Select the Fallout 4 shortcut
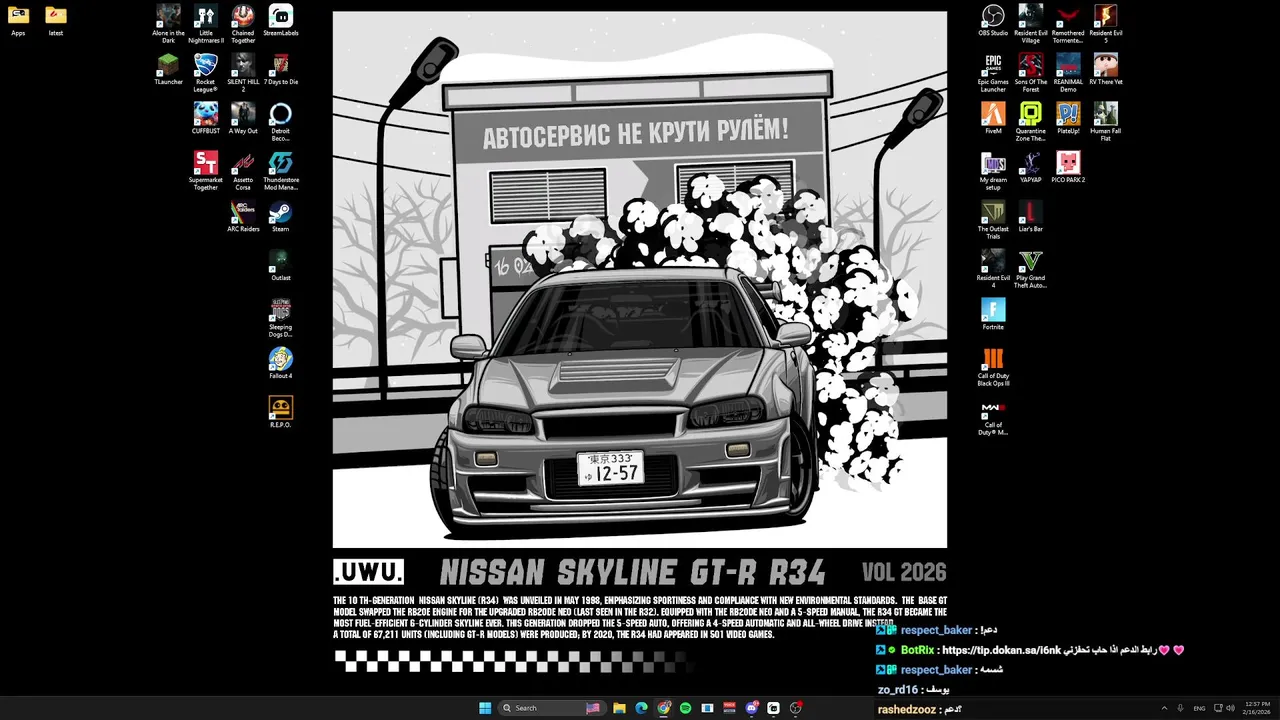Screen dimensions: 1280x720 pyautogui.click(x=281, y=363)
